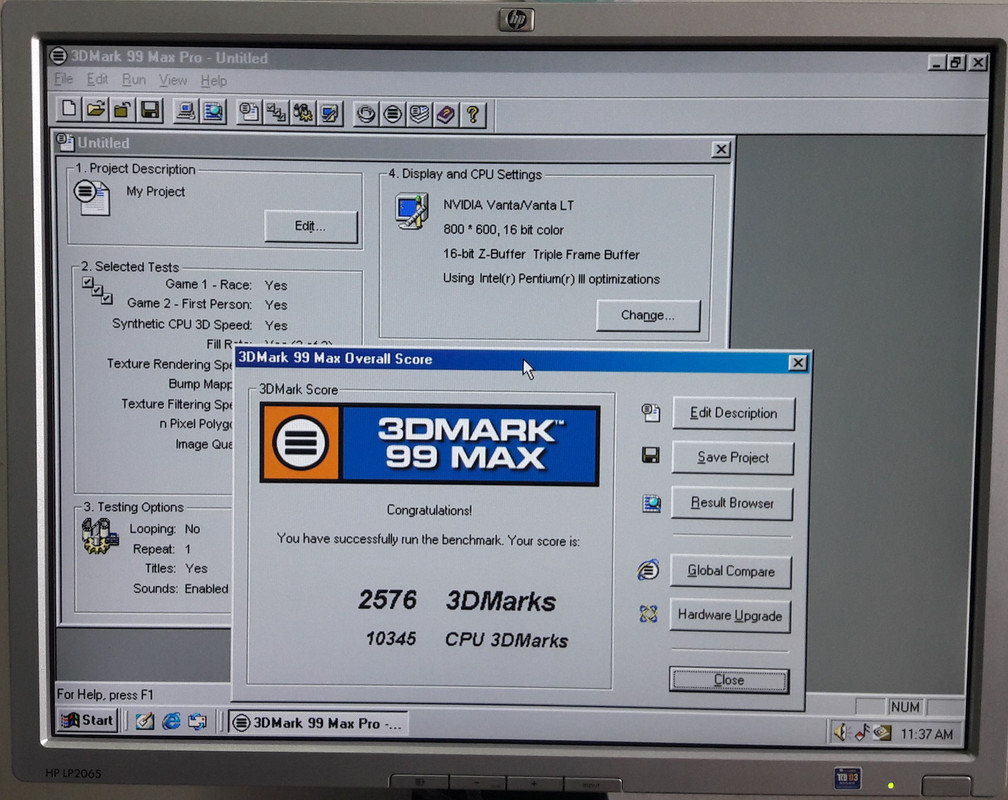Click the Sounds: Enabled option text
Screen dimensions: 1008x800
[181, 588]
